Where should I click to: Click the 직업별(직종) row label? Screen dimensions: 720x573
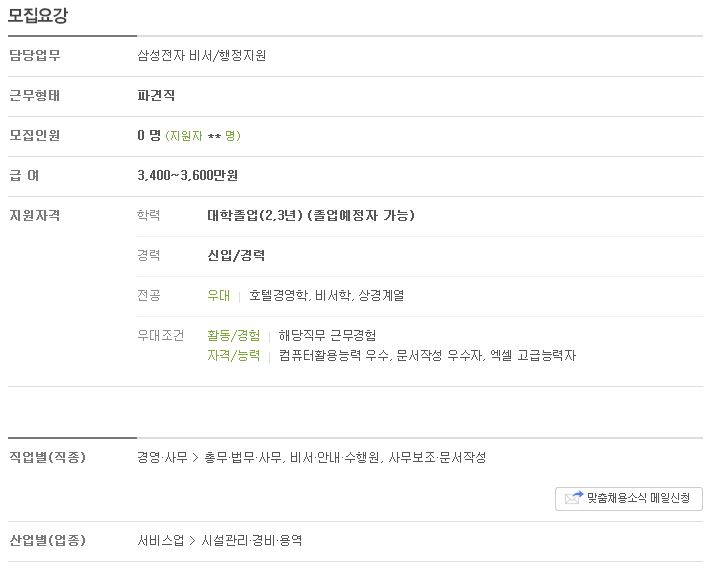48,457
